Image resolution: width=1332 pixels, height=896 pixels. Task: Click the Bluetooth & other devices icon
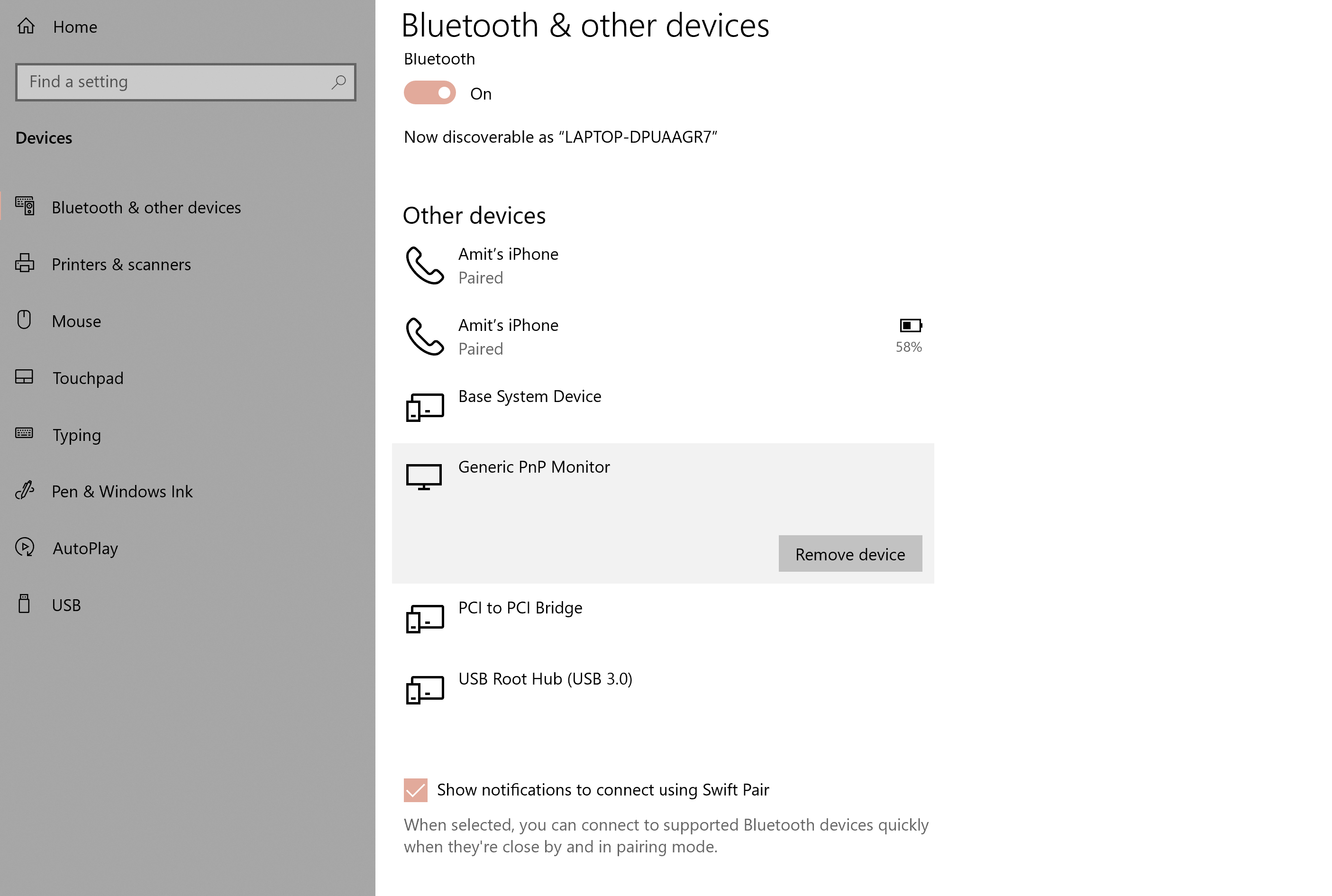24,206
